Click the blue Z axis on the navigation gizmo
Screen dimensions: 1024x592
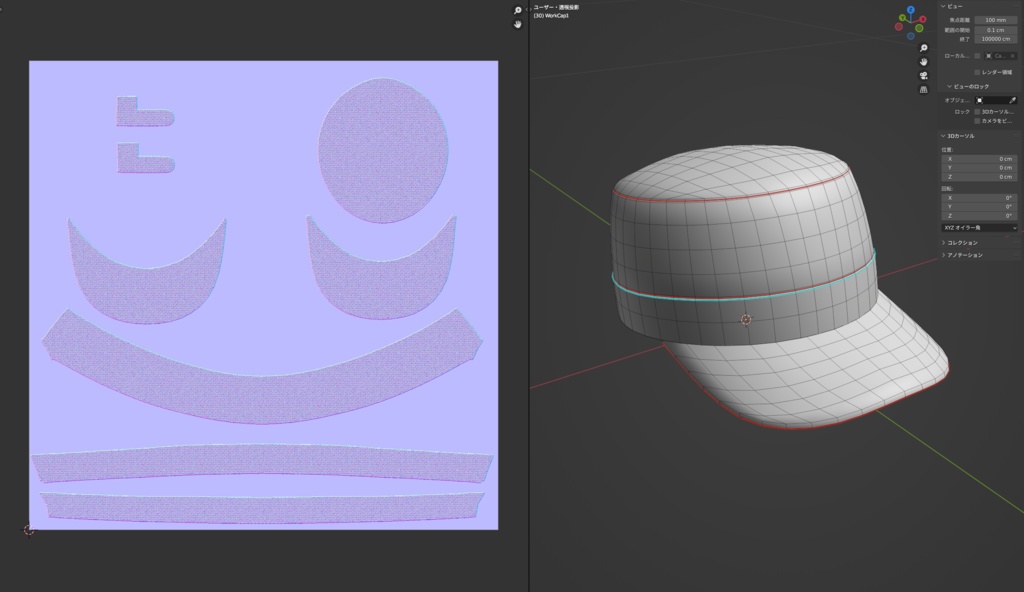pyautogui.click(x=911, y=8)
